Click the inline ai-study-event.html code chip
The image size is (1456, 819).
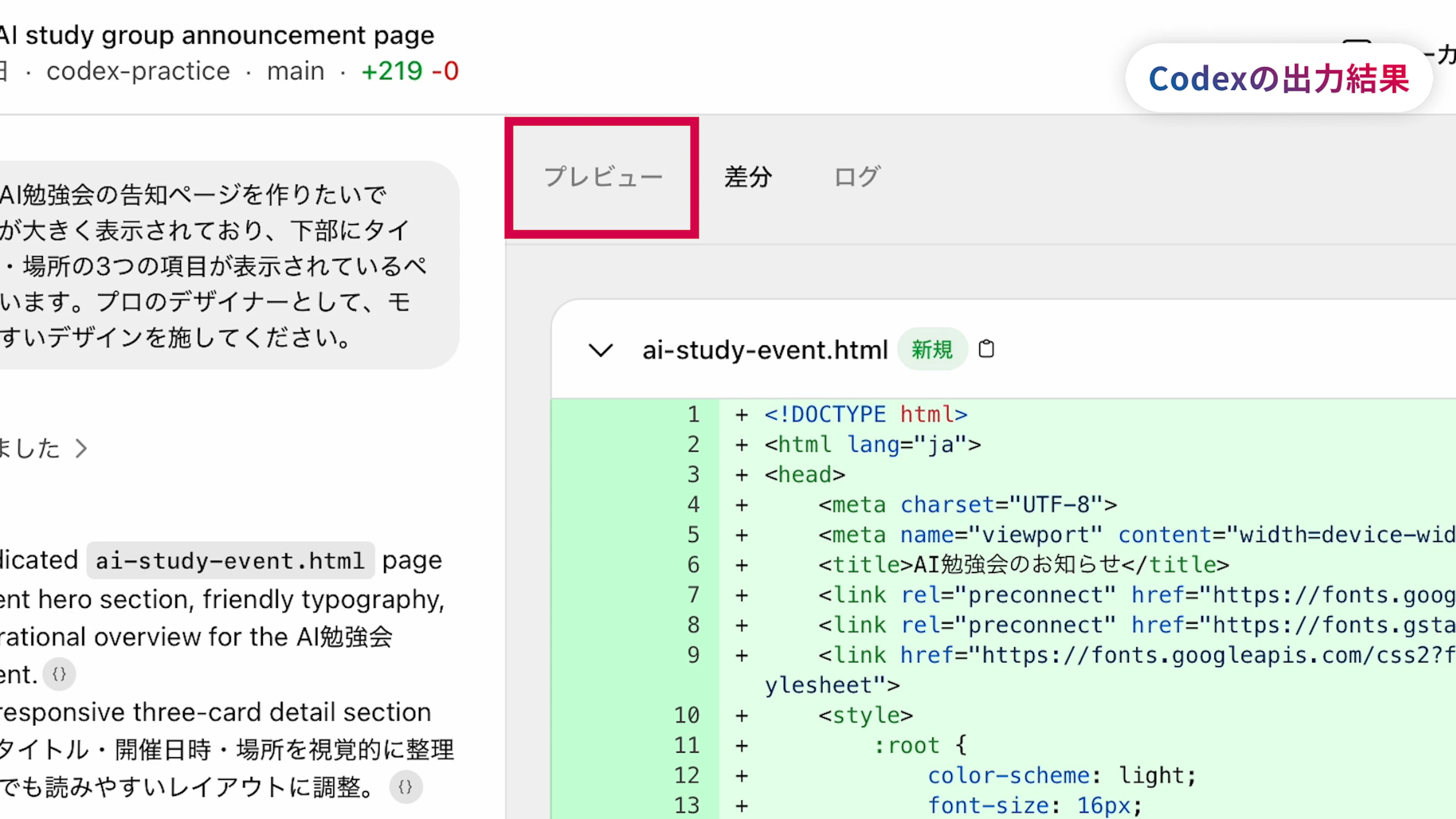click(230, 561)
